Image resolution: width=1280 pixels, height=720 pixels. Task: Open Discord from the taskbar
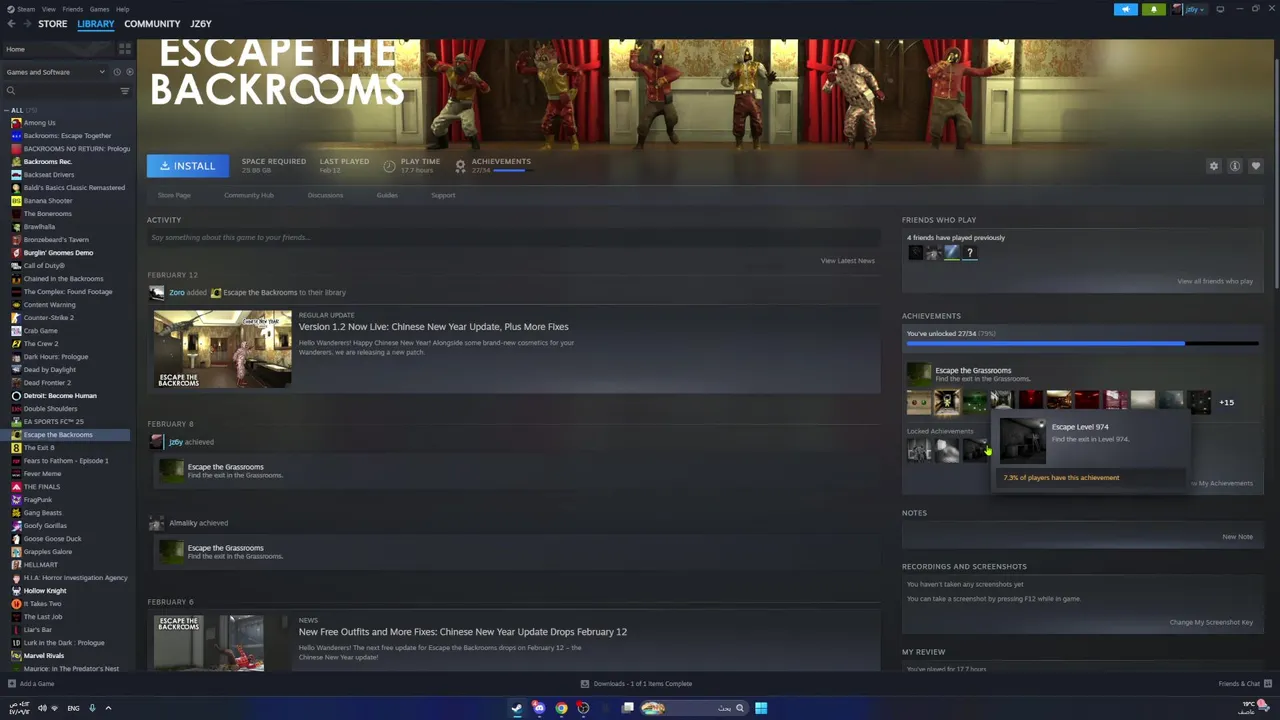pos(539,708)
